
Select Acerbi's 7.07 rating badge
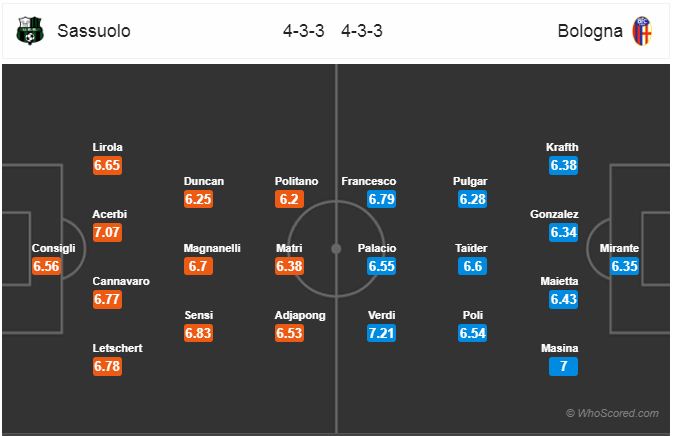(107, 233)
